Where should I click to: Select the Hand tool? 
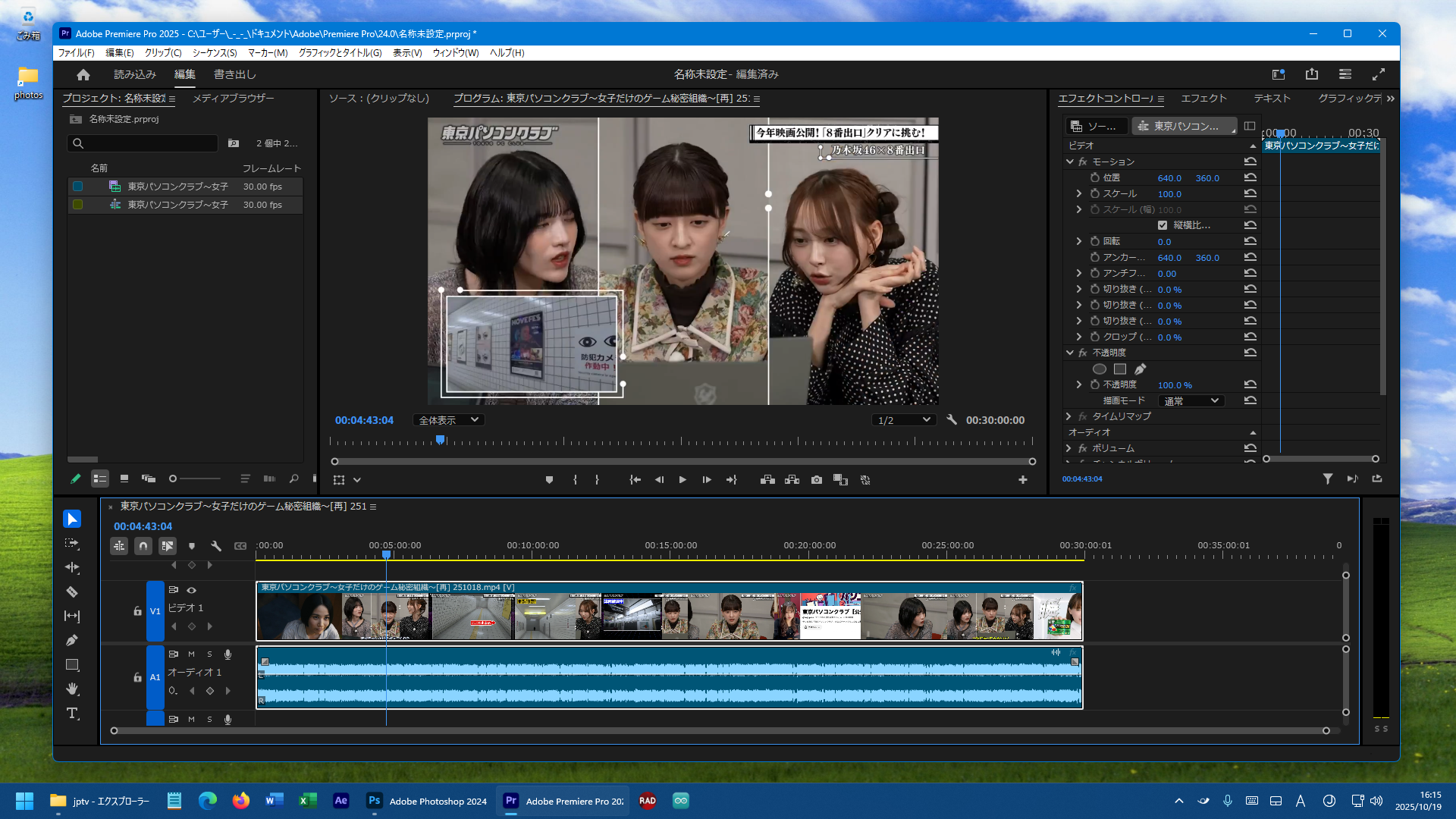pos(72,689)
